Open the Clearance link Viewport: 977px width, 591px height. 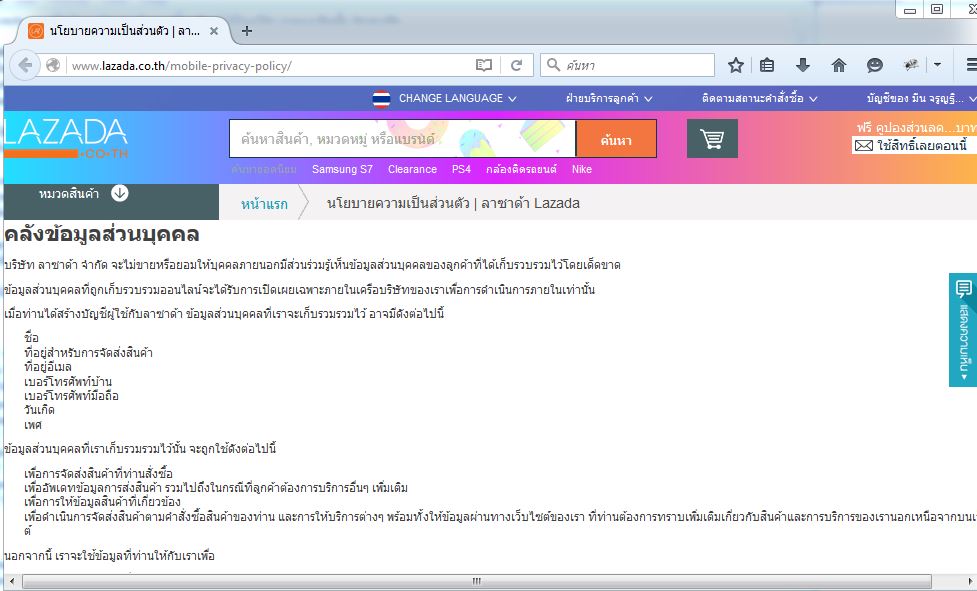point(412,169)
